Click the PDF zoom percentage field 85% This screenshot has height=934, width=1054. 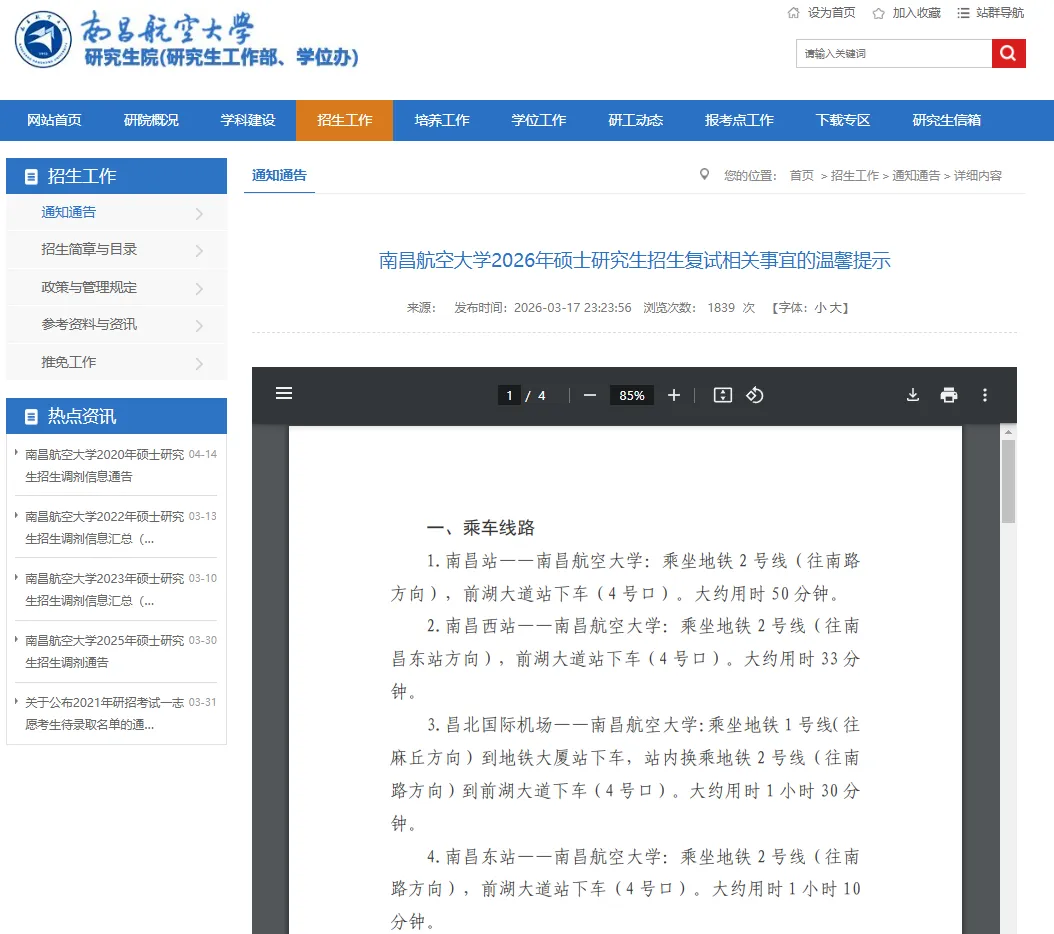pyautogui.click(x=632, y=395)
